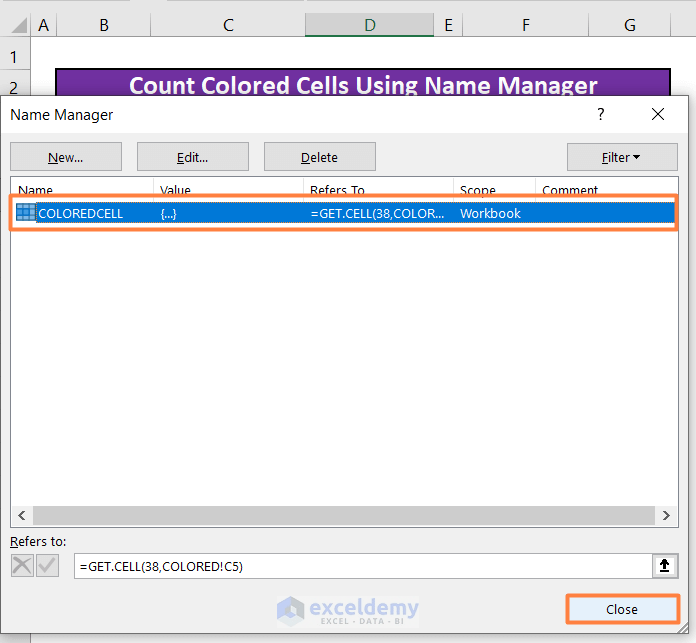The height and width of the screenshot is (643, 696).
Task: Select column F header in worksheet
Action: click(526, 25)
